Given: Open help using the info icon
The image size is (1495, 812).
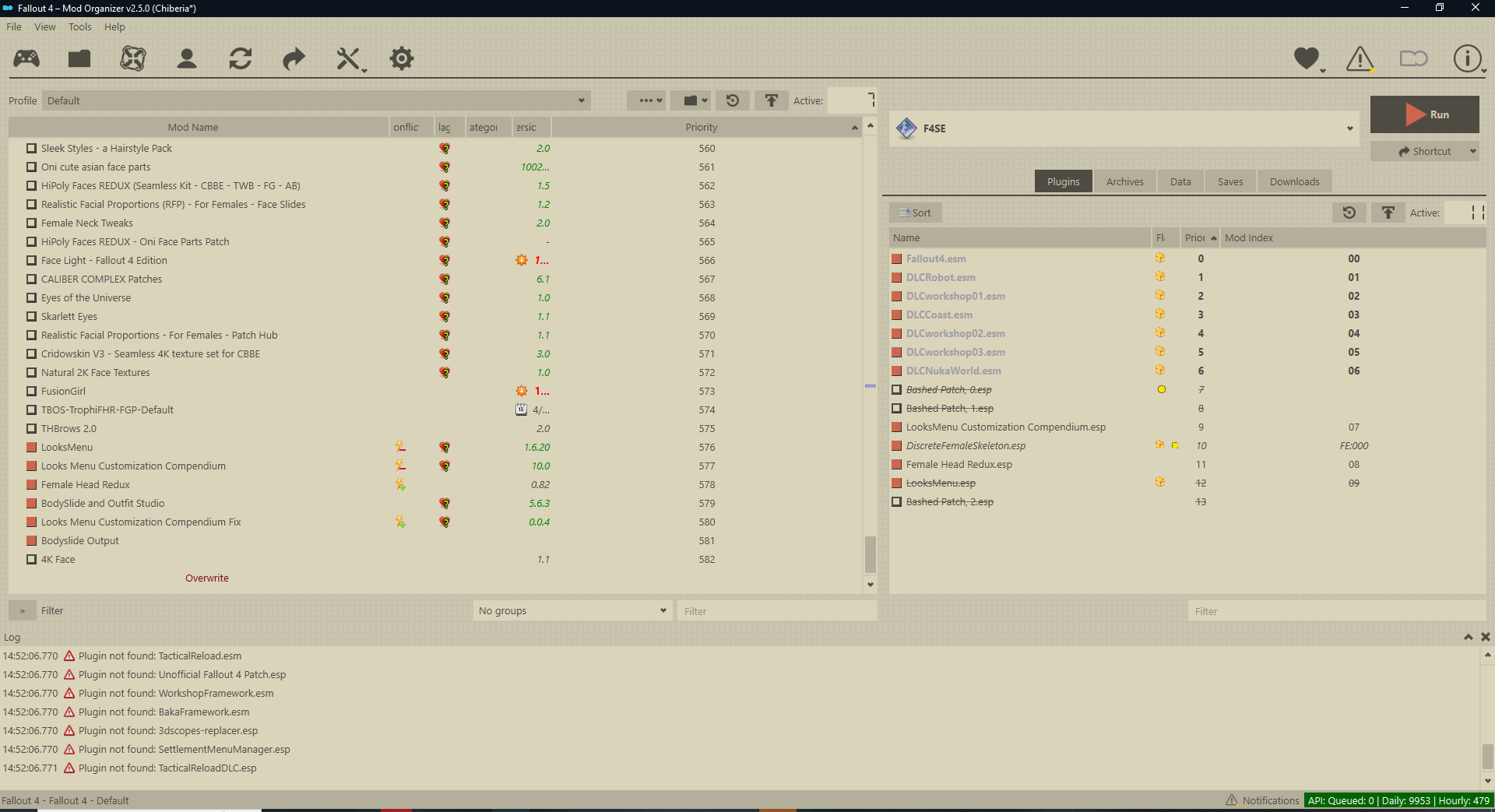Looking at the screenshot, I should (1468, 58).
